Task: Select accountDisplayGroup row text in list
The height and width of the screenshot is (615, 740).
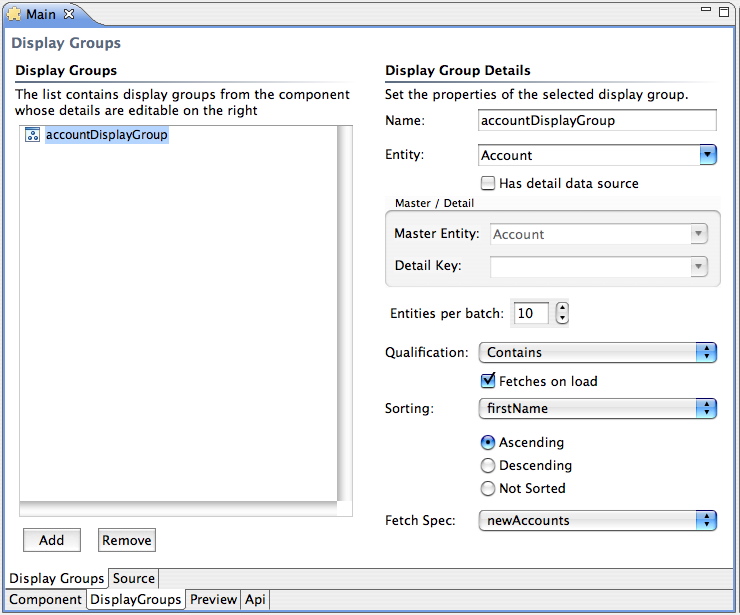Action: click(107, 135)
